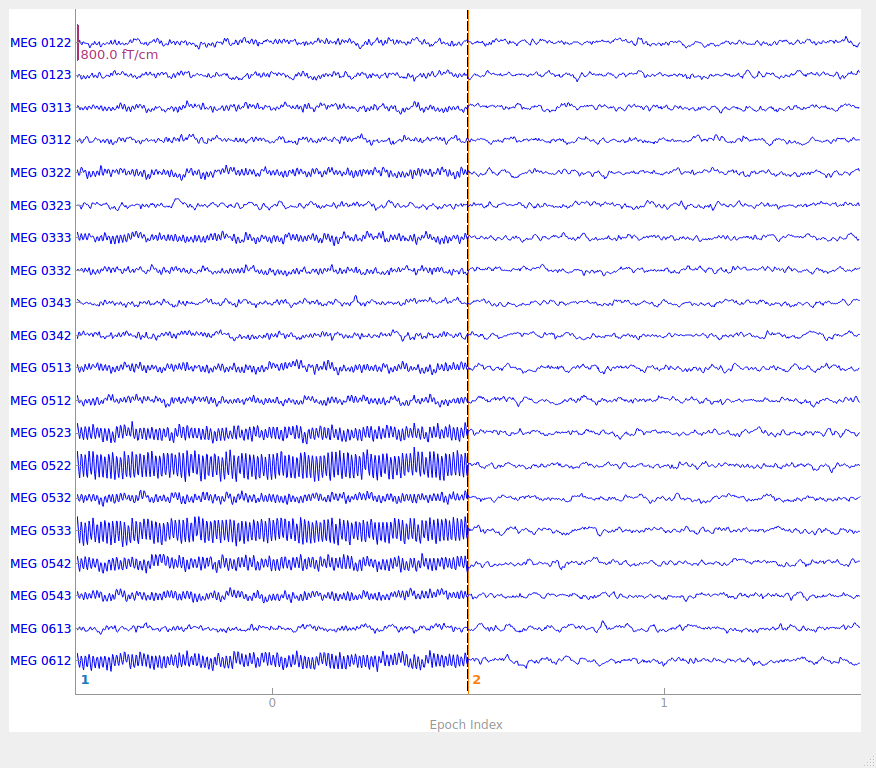Screen dimensions: 876x768
Task: Click the Epoch Index axis title
Action: tap(466, 725)
